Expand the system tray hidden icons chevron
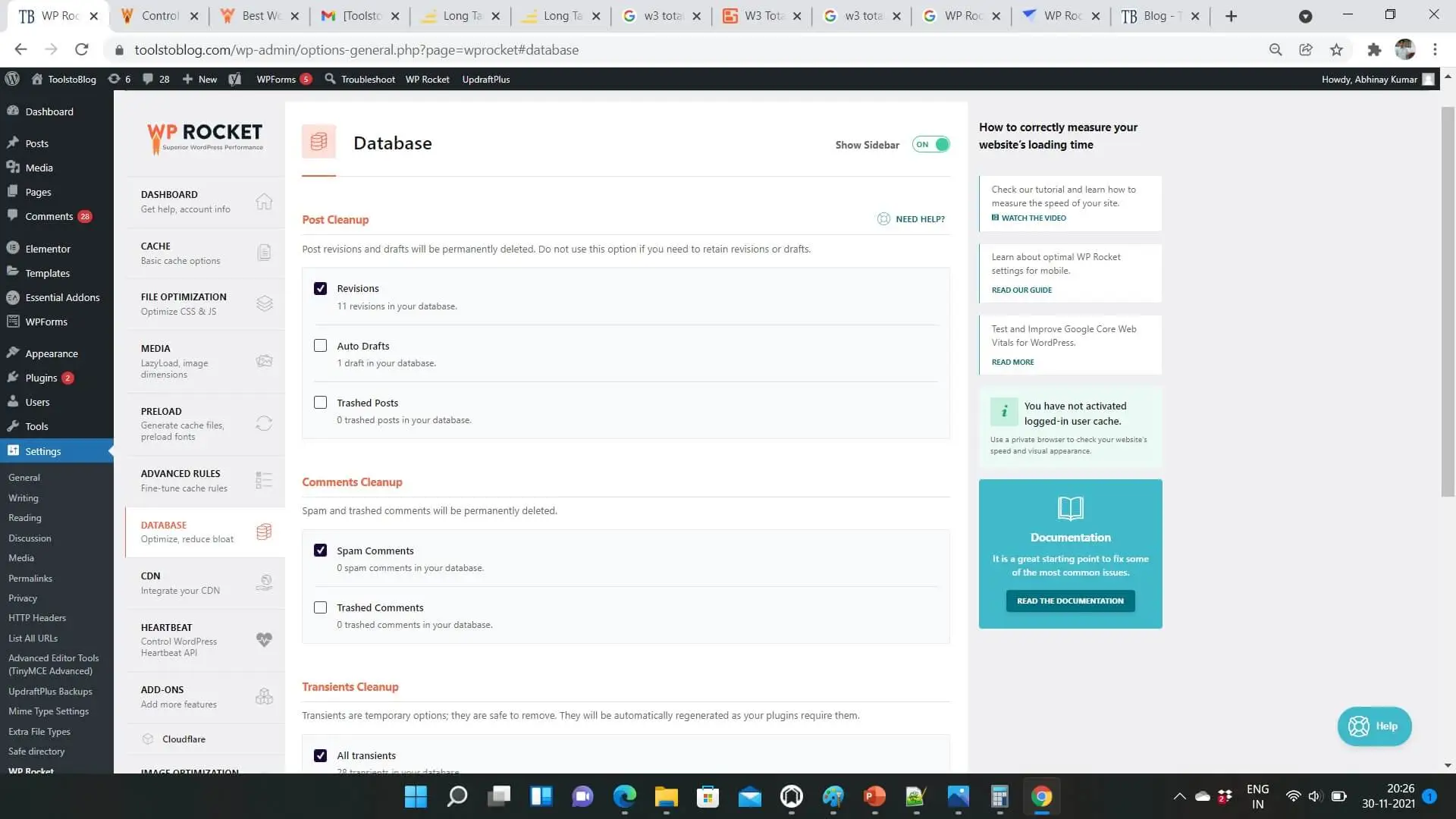This screenshot has width=1456, height=819. (x=1179, y=796)
